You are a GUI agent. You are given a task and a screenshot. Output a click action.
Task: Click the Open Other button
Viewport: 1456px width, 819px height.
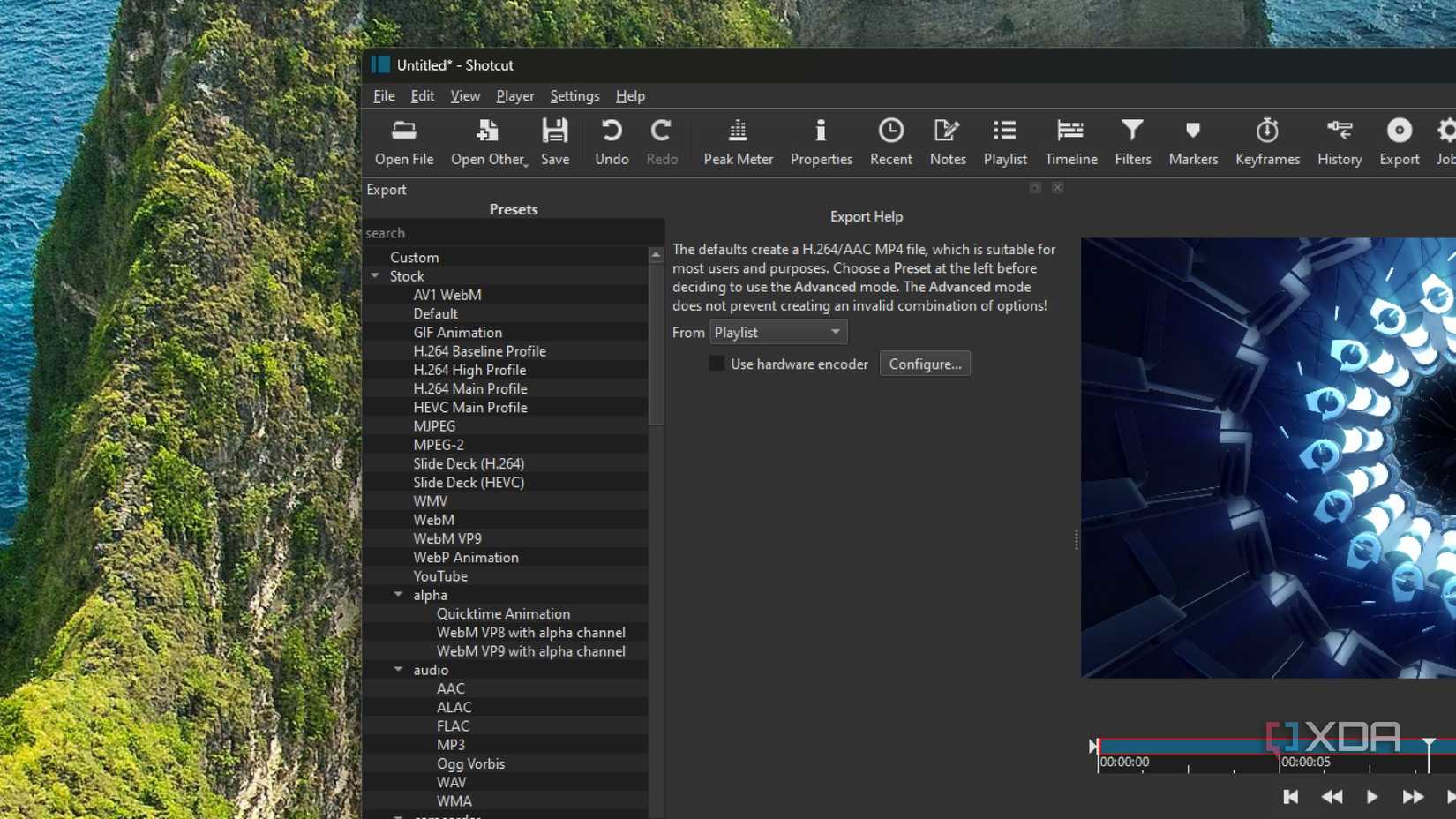pyautogui.click(x=487, y=141)
